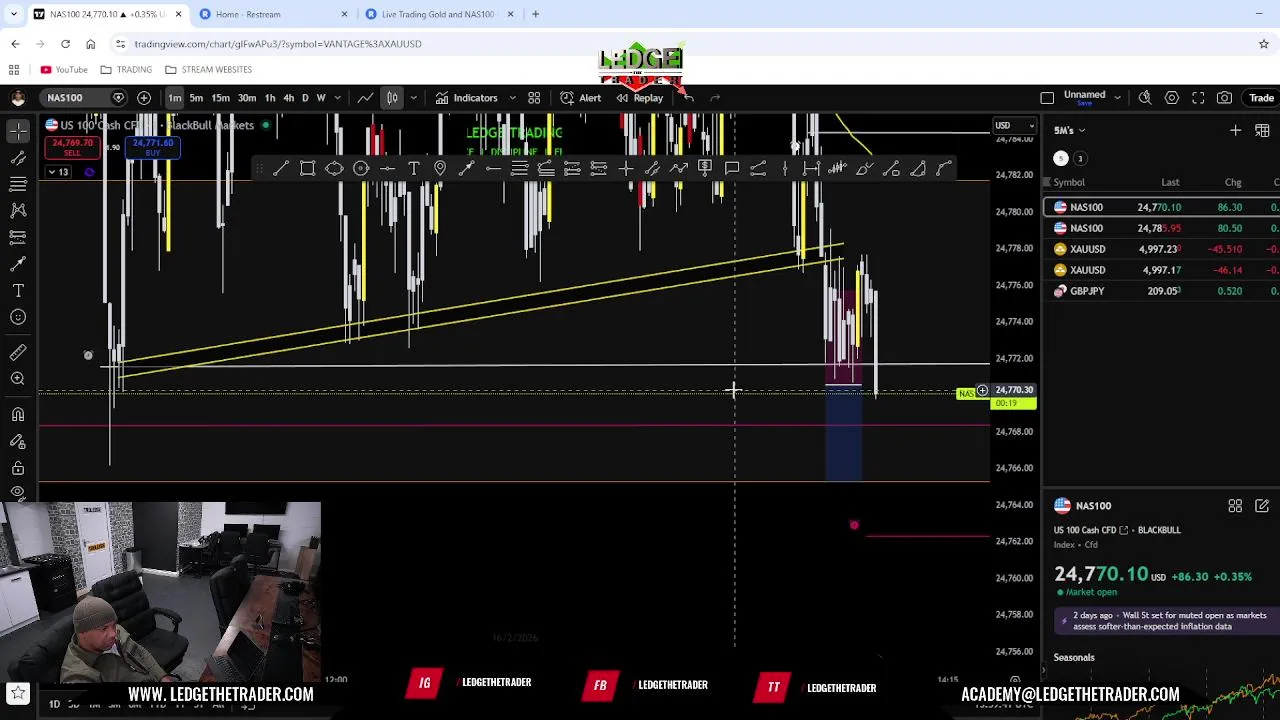Enter fullscreen chart mode
The height and width of the screenshot is (720, 1280).
tap(1198, 98)
